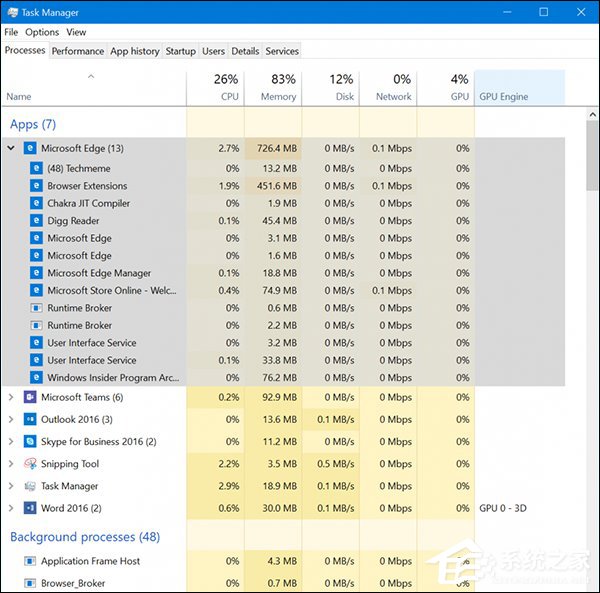Click the GPU Engine column header
600x593 pixels.
pyautogui.click(x=520, y=88)
